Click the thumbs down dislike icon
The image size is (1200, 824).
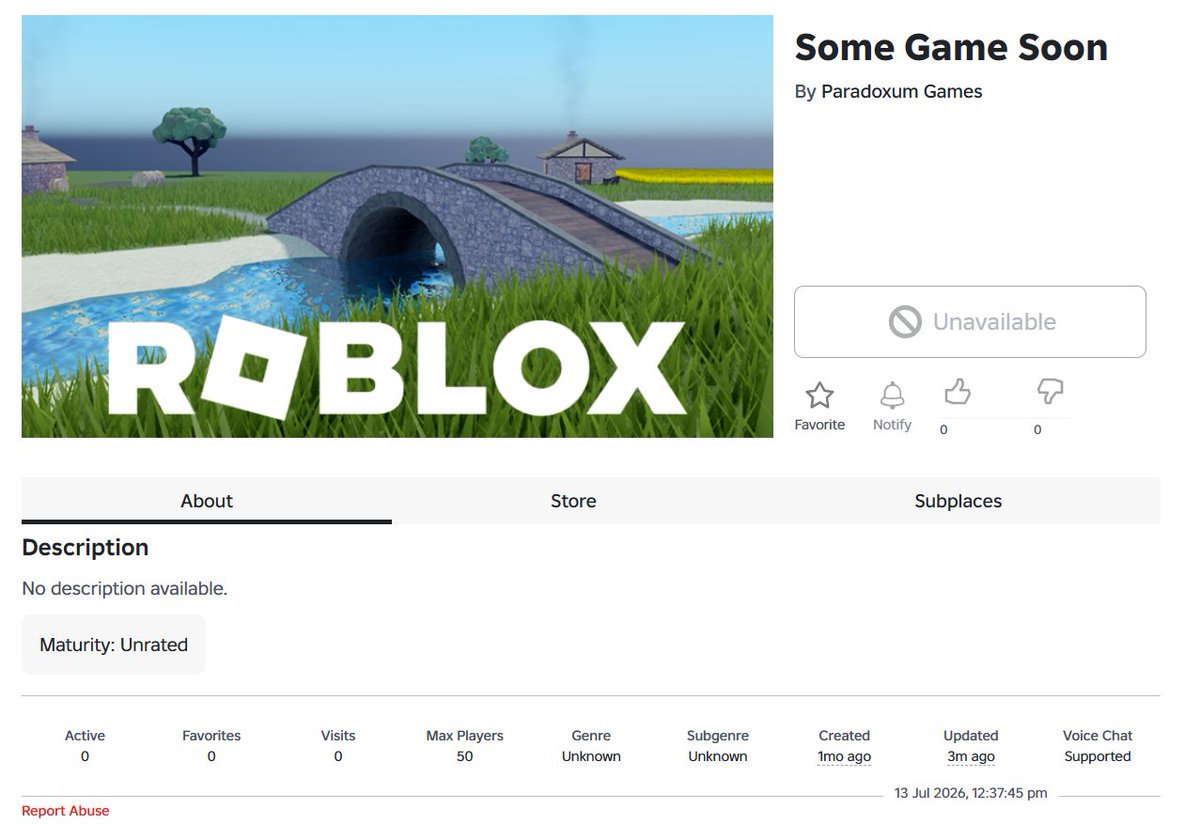(x=1050, y=392)
